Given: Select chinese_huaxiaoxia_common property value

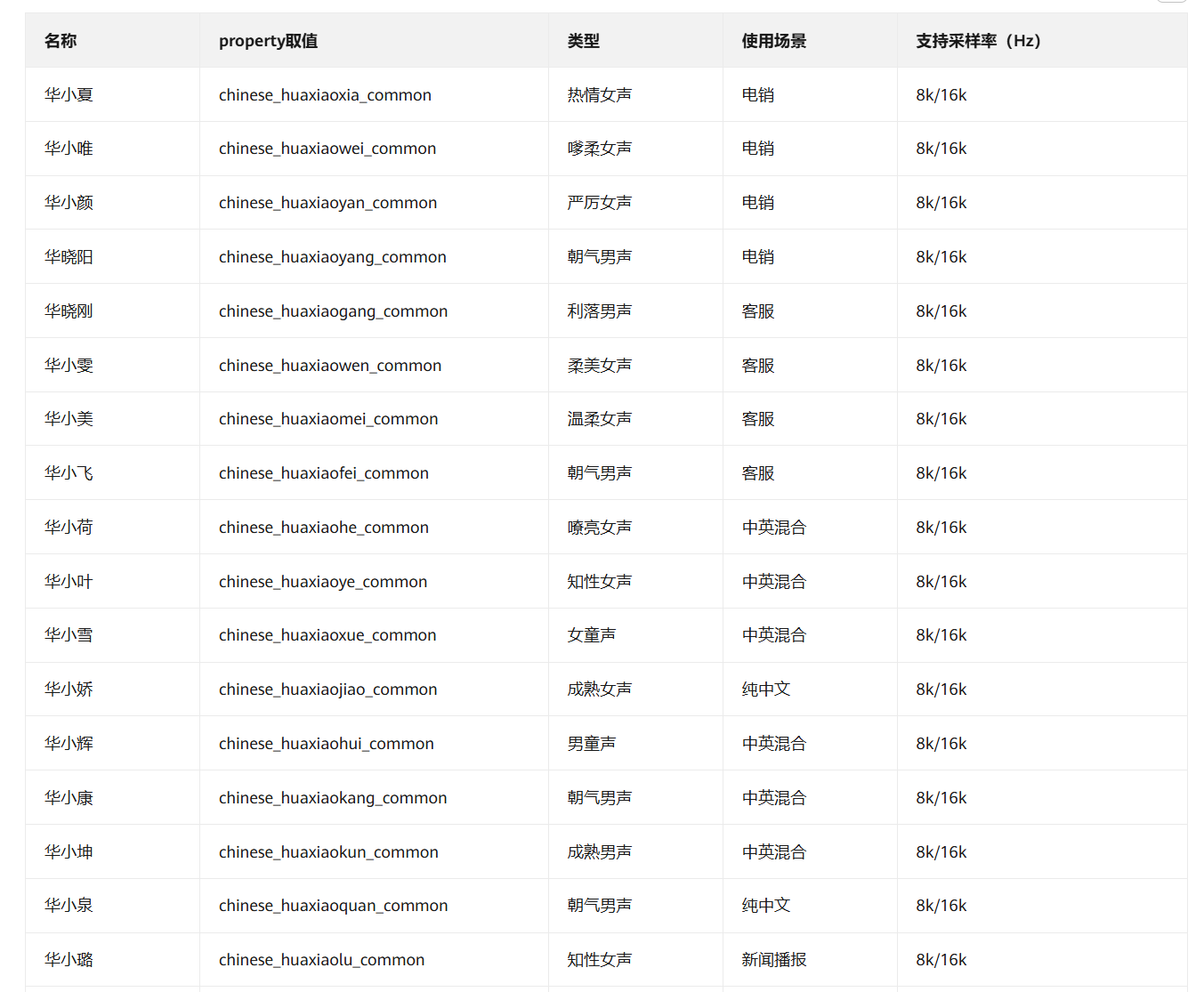Looking at the screenshot, I should 325,95.
